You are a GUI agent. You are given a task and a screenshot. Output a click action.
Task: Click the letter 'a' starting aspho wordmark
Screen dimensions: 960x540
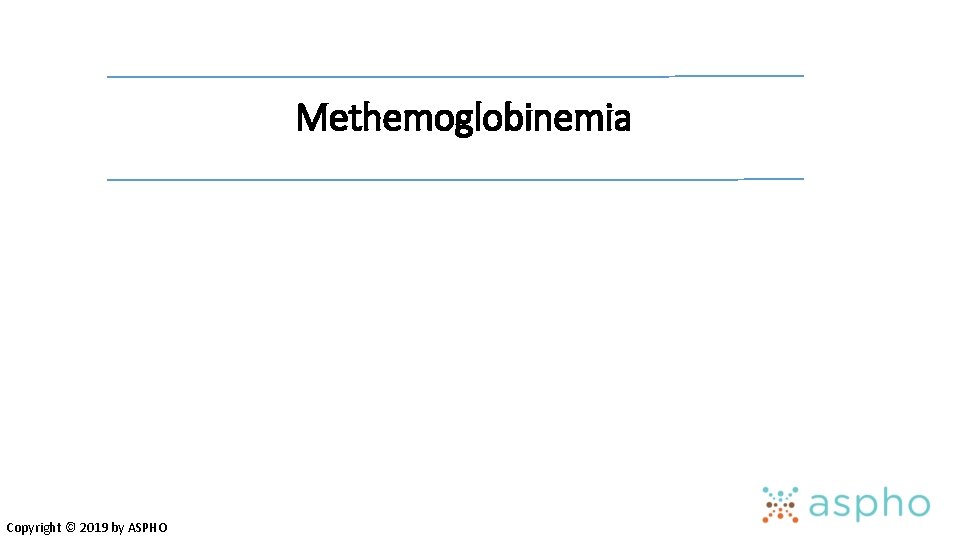click(820, 507)
